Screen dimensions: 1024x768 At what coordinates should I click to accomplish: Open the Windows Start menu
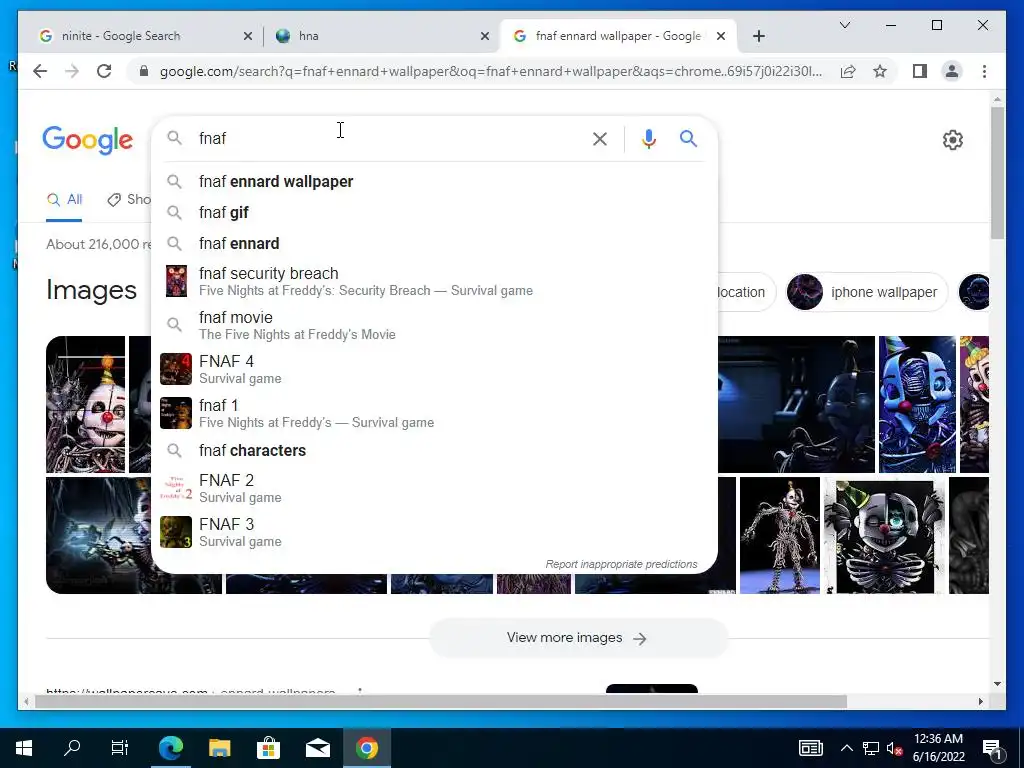click(24, 748)
